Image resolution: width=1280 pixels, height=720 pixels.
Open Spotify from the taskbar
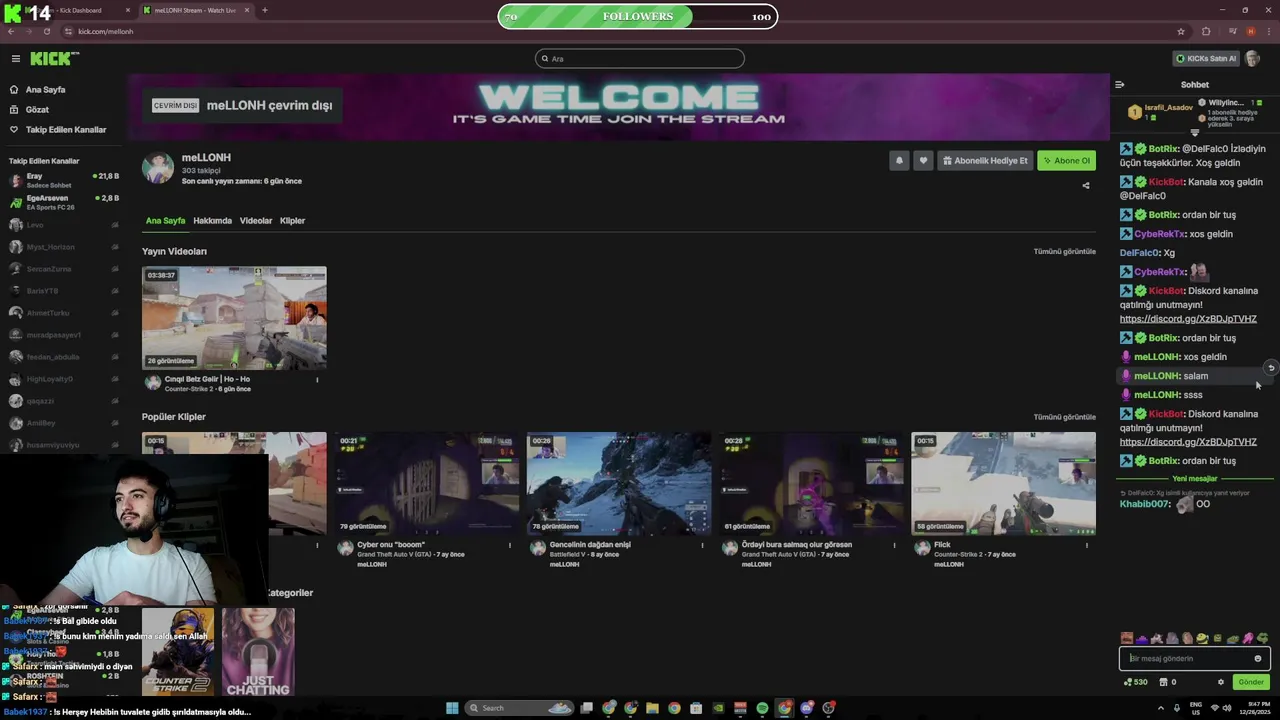coord(762,708)
